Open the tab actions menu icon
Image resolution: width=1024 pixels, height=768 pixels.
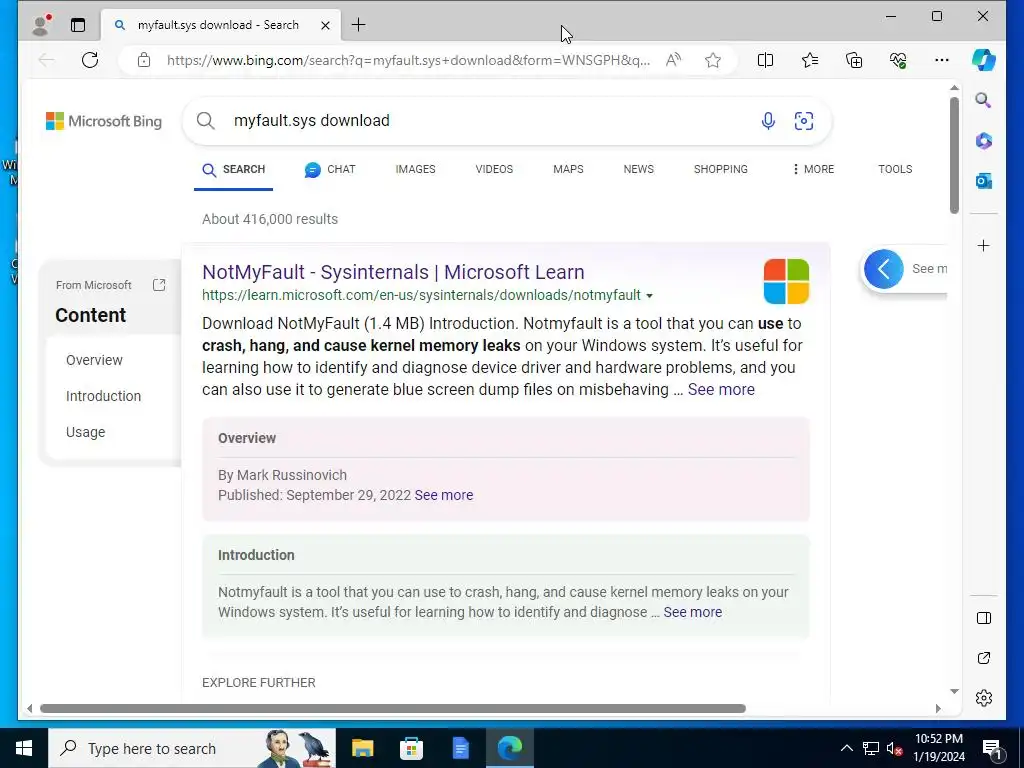pyautogui.click(x=78, y=25)
